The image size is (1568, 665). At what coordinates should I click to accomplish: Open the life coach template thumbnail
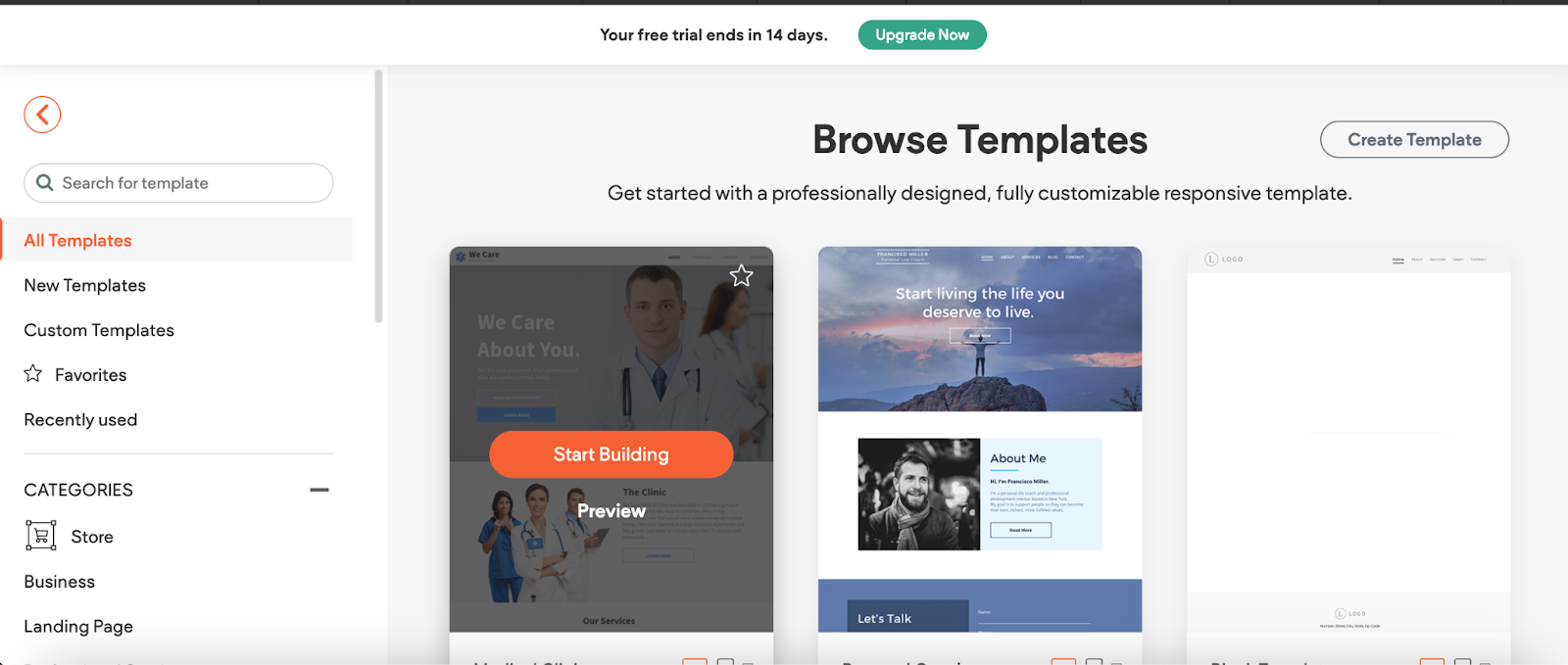[x=980, y=439]
